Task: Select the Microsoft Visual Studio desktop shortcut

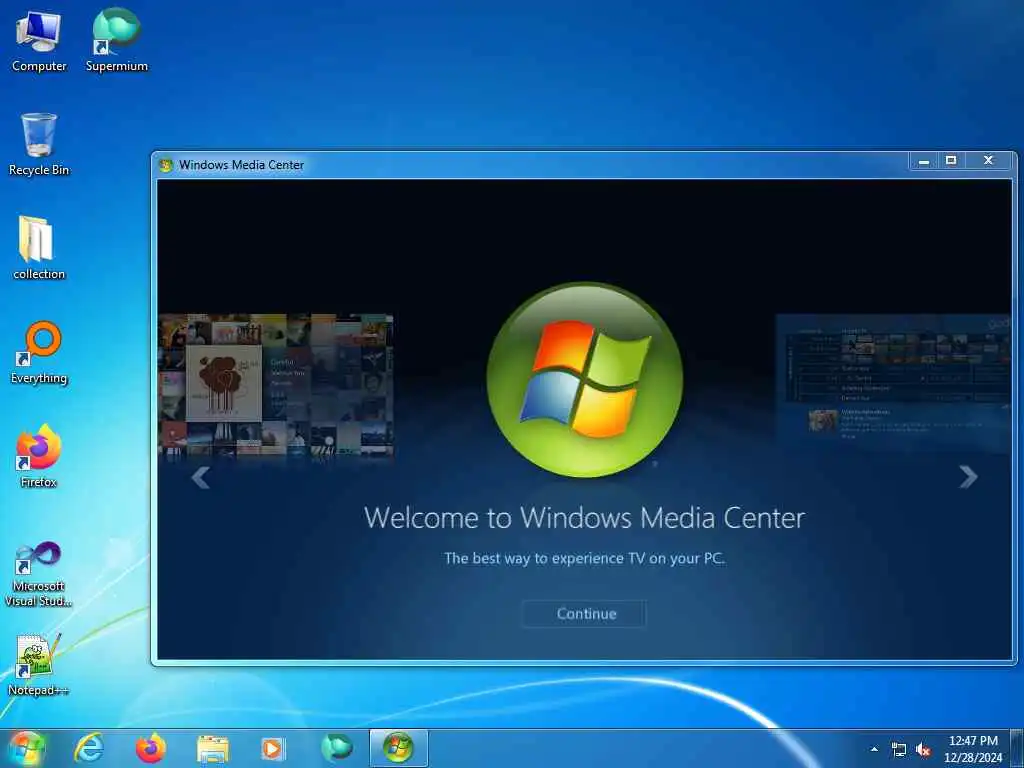Action: 39,574
